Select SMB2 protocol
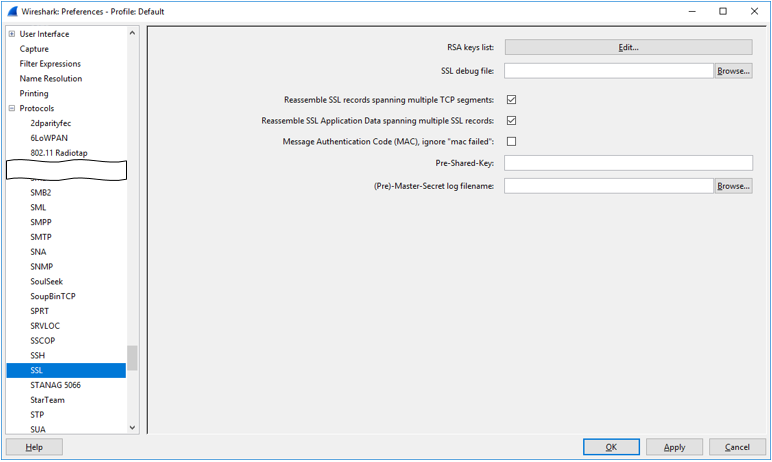The image size is (772, 462). pyautogui.click(x=40, y=193)
